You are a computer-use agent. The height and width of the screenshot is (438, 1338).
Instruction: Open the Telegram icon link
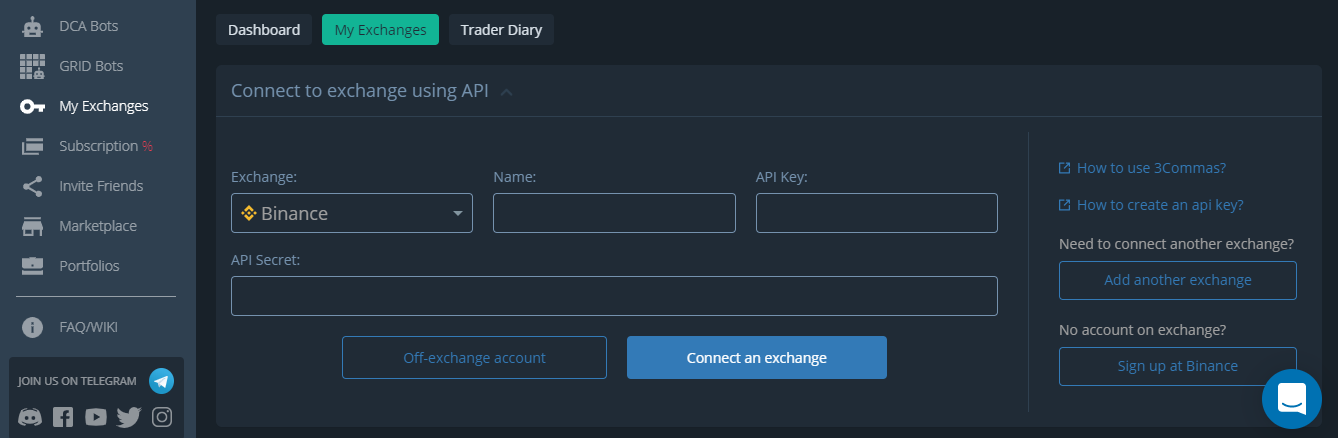point(161,381)
